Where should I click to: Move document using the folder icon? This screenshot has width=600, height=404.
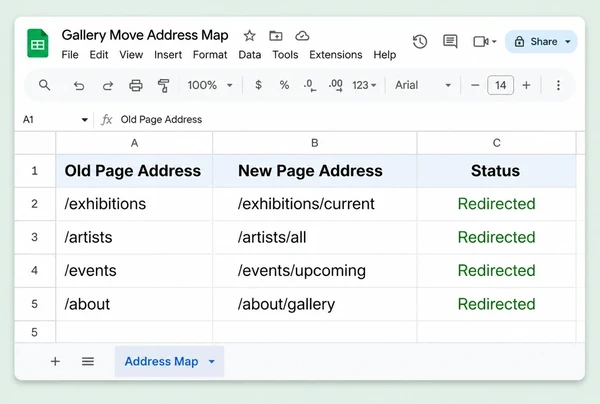tap(276, 36)
